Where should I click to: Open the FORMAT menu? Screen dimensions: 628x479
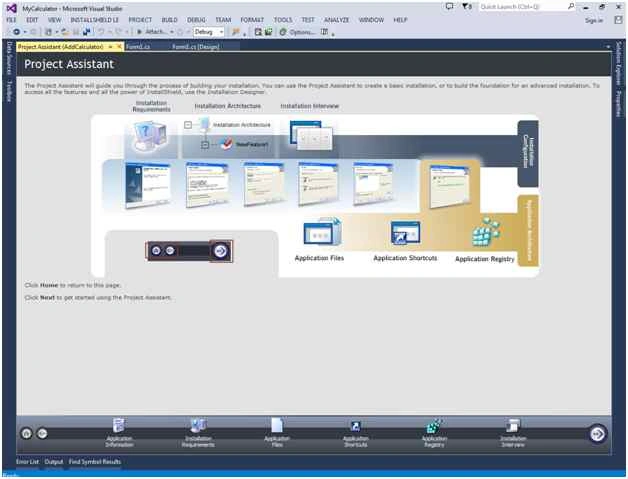coord(252,20)
